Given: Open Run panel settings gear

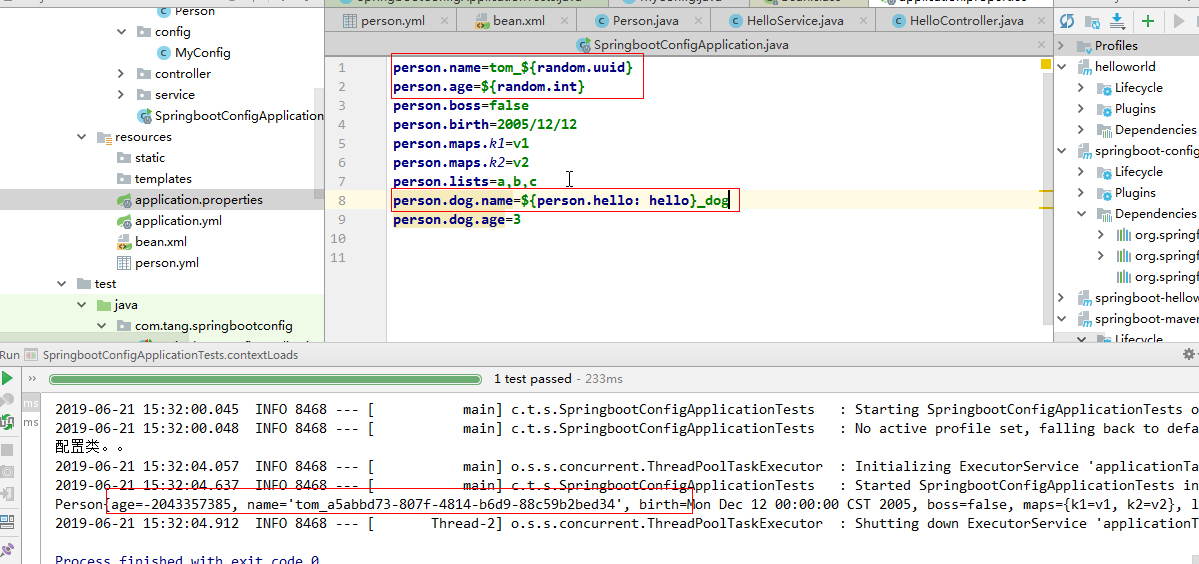Looking at the screenshot, I should click(1188, 355).
